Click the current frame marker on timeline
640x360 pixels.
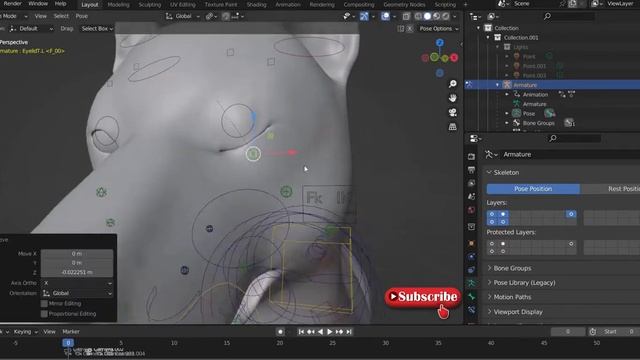[68, 343]
